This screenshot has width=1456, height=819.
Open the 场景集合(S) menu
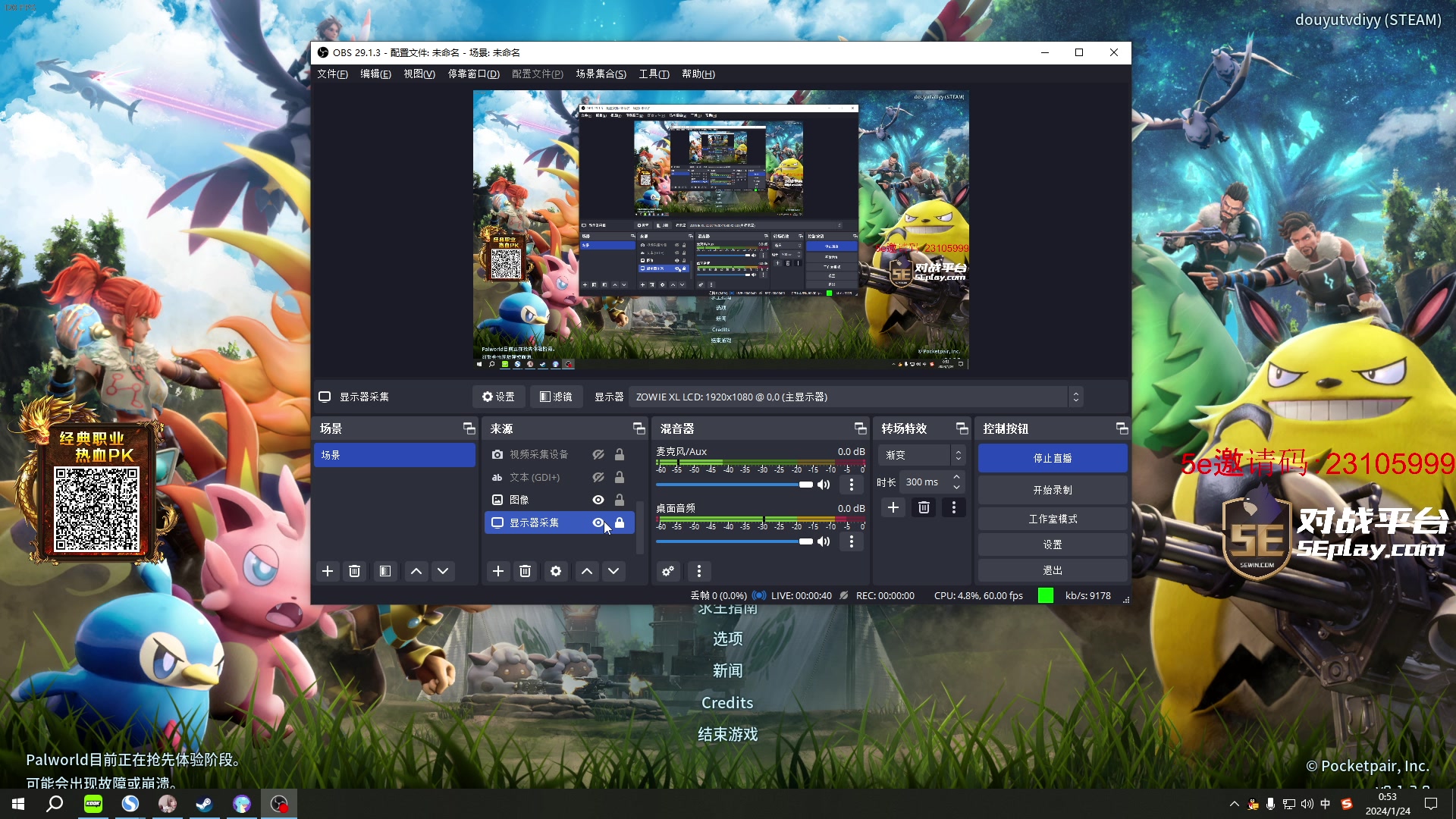coord(601,74)
